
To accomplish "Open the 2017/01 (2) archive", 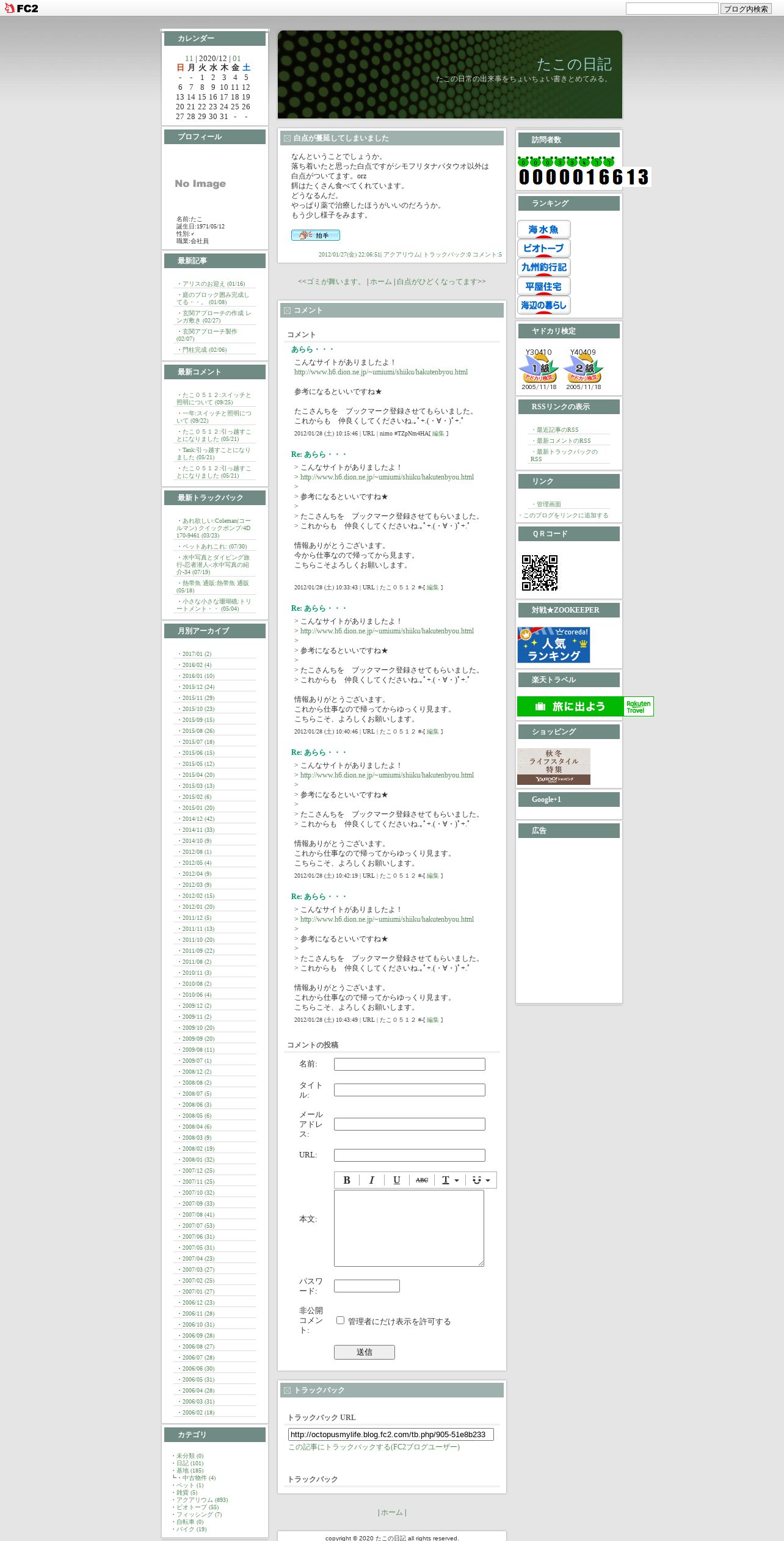I will (197, 654).
